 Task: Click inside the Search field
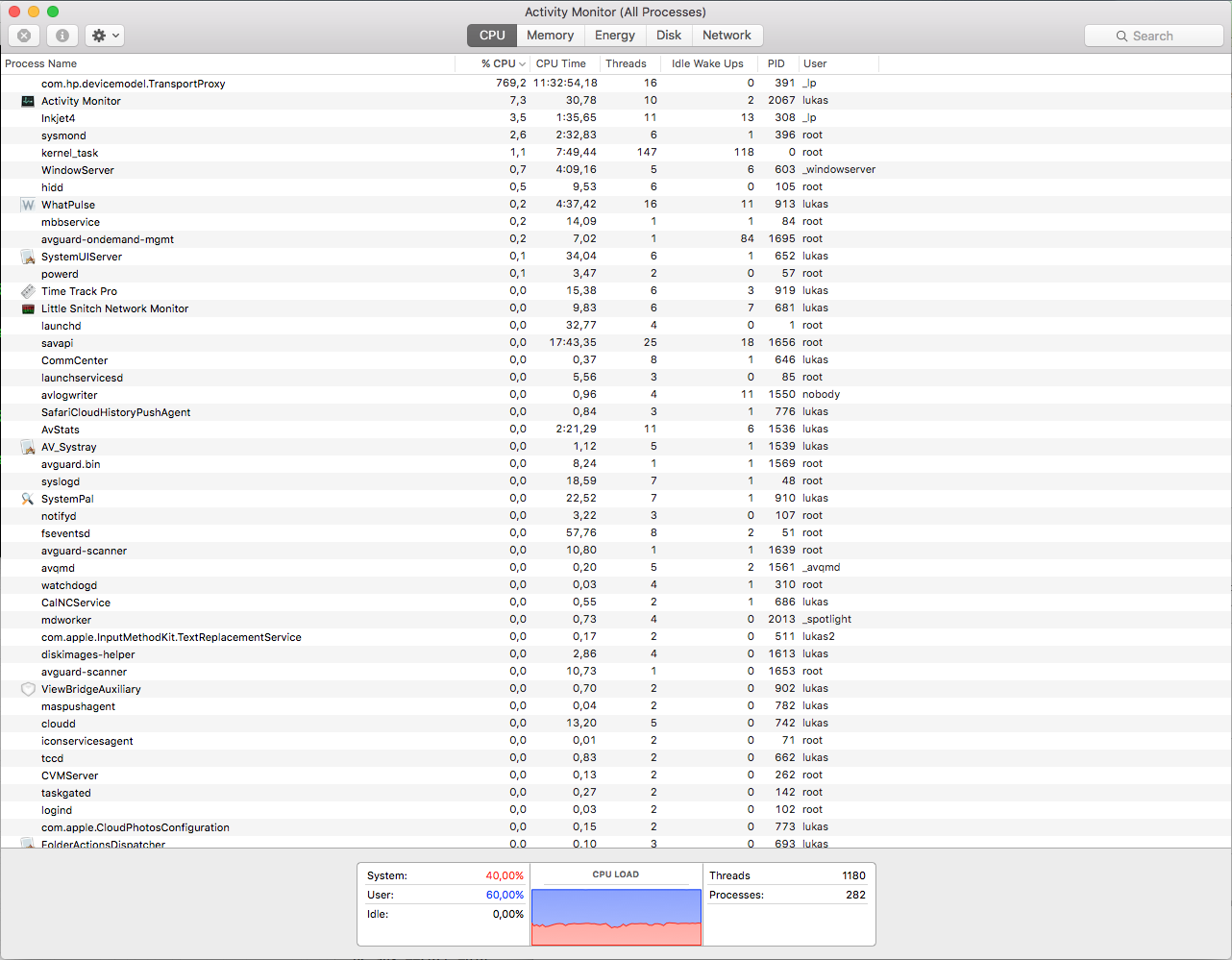tap(1153, 36)
